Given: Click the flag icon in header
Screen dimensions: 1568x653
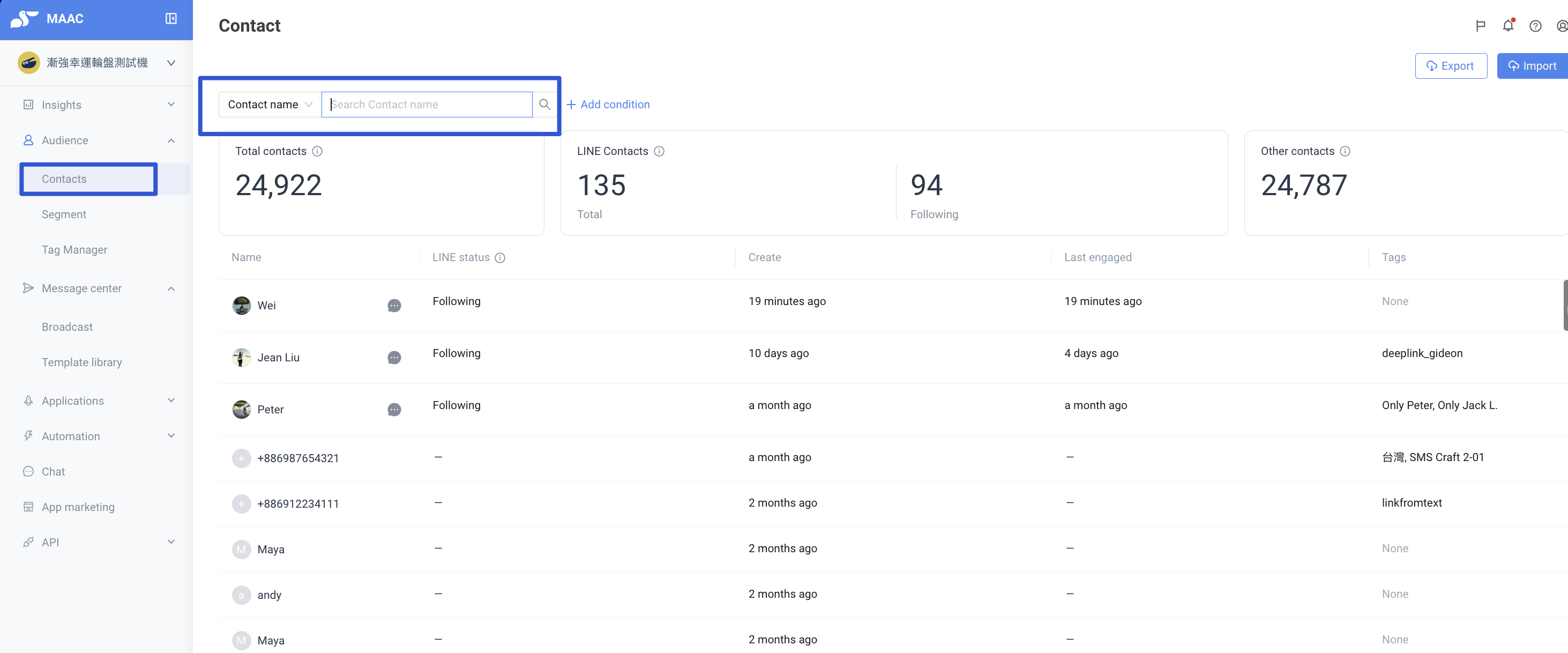Looking at the screenshot, I should pos(1480,26).
